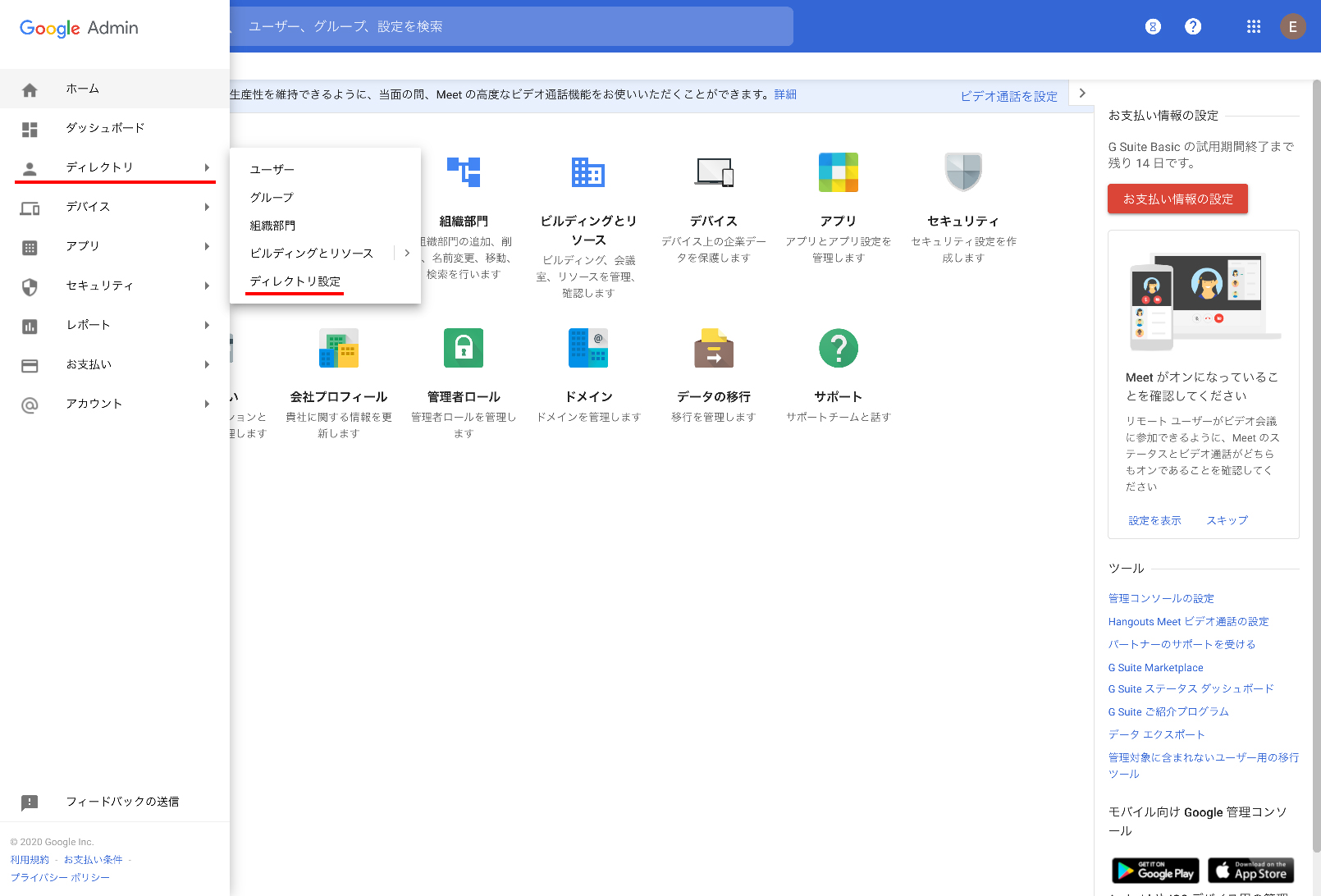This screenshot has height=896, width=1321.
Task: Open the デバイス laptop icon card
Action: click(714, 172)
